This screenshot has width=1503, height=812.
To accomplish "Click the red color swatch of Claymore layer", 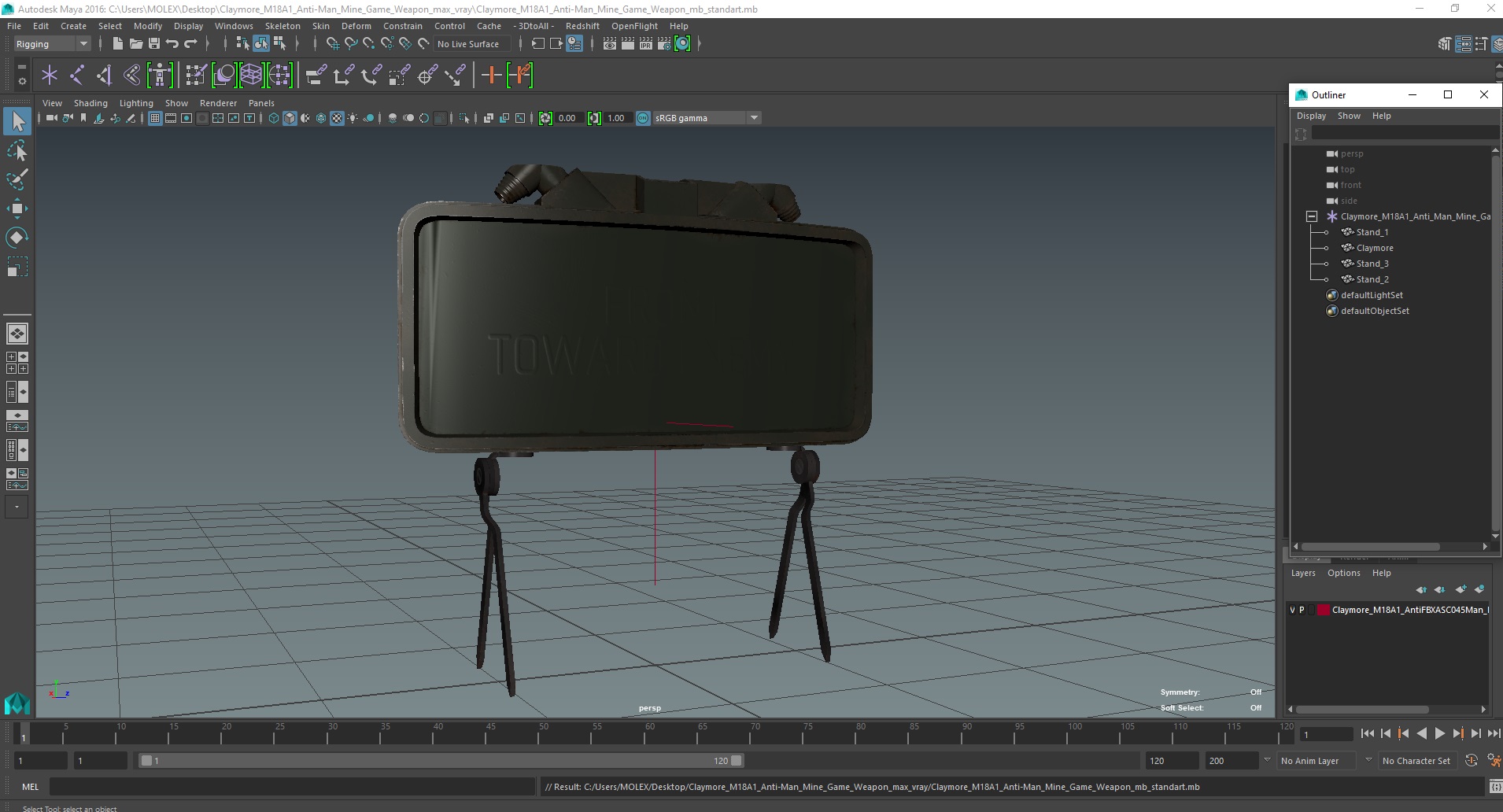I will coord(1324,610).
